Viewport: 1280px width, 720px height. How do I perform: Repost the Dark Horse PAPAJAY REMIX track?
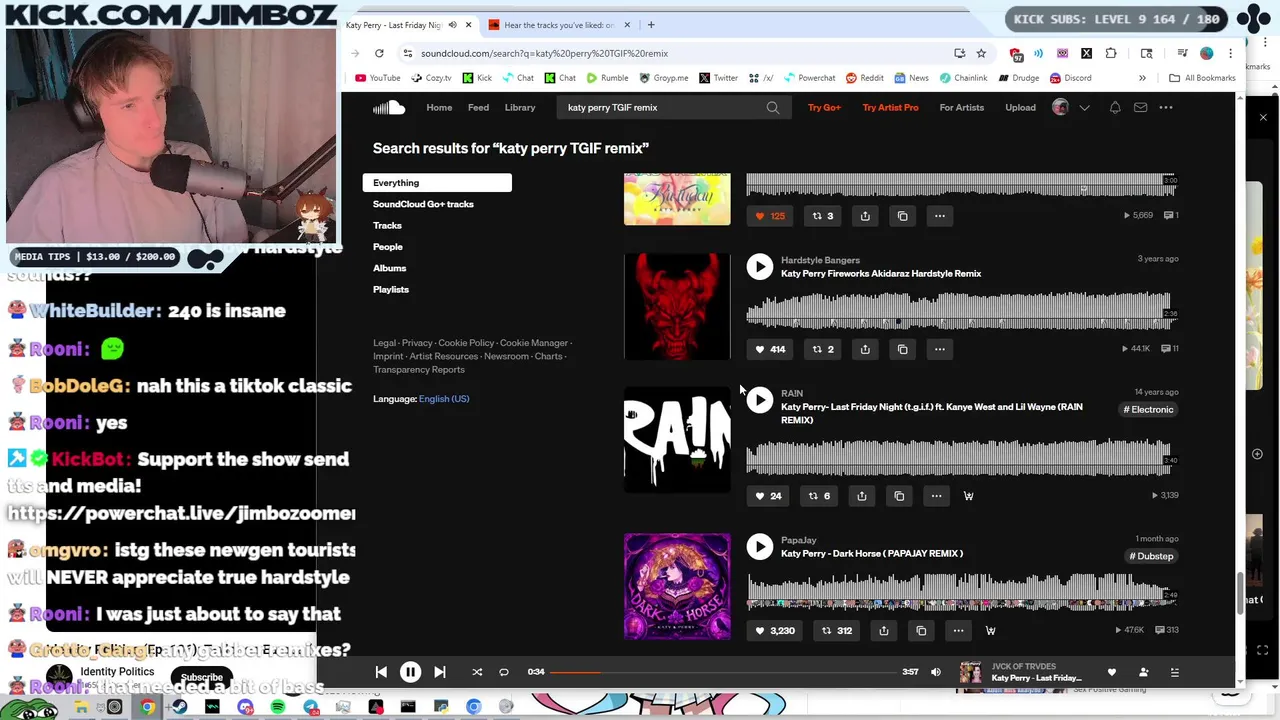coord(837,630)
